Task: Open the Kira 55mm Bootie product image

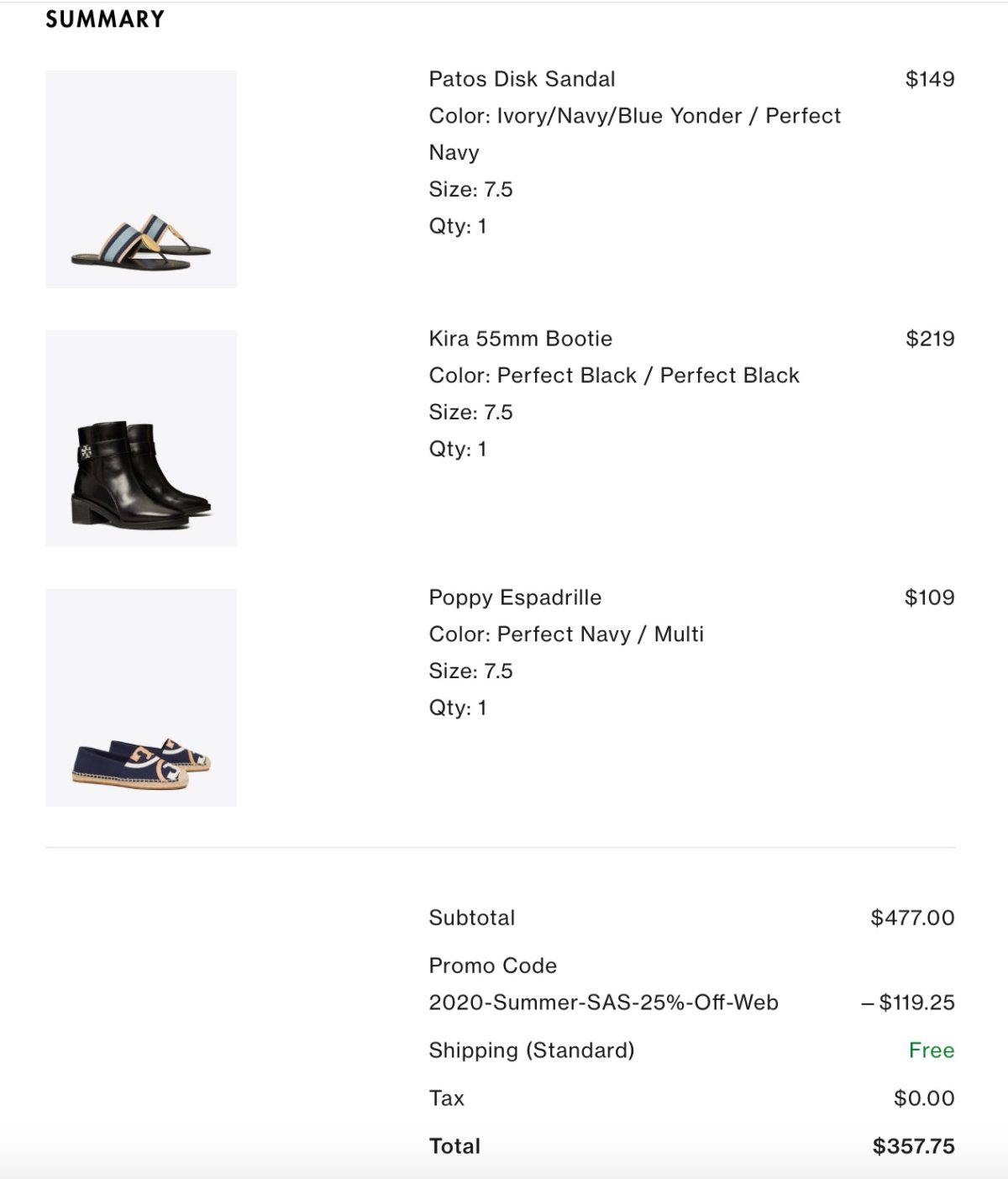Action: 141,438
